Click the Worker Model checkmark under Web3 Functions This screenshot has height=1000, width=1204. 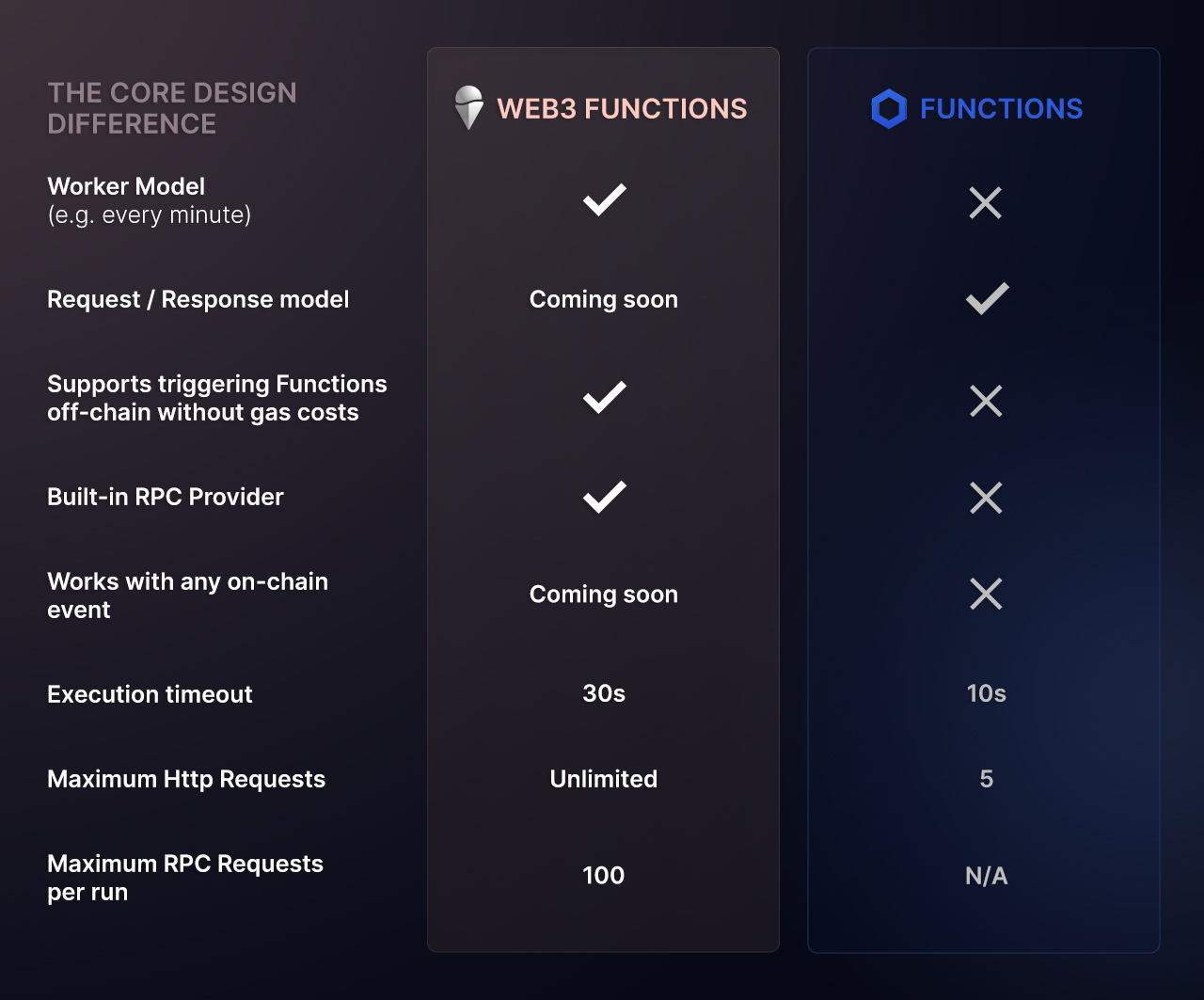[604, 200]
